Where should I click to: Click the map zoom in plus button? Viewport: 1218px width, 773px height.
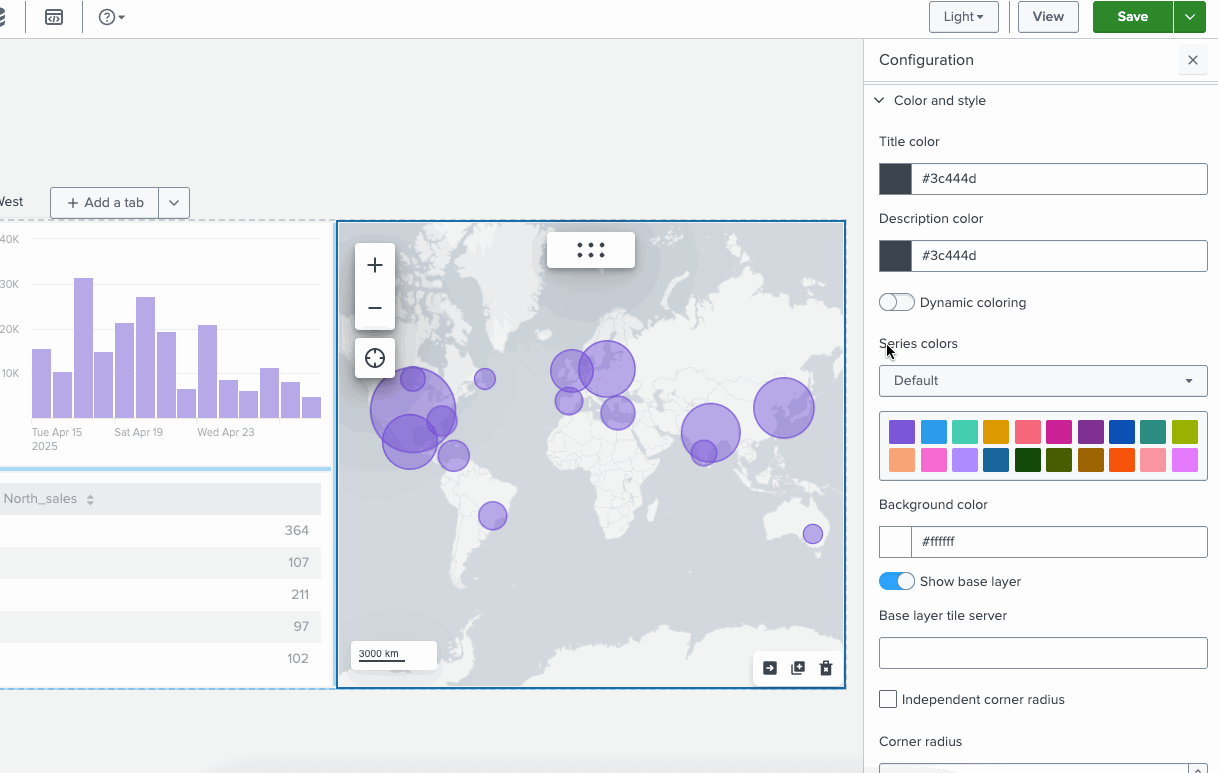pyautogui.click(x=375, y=265)
